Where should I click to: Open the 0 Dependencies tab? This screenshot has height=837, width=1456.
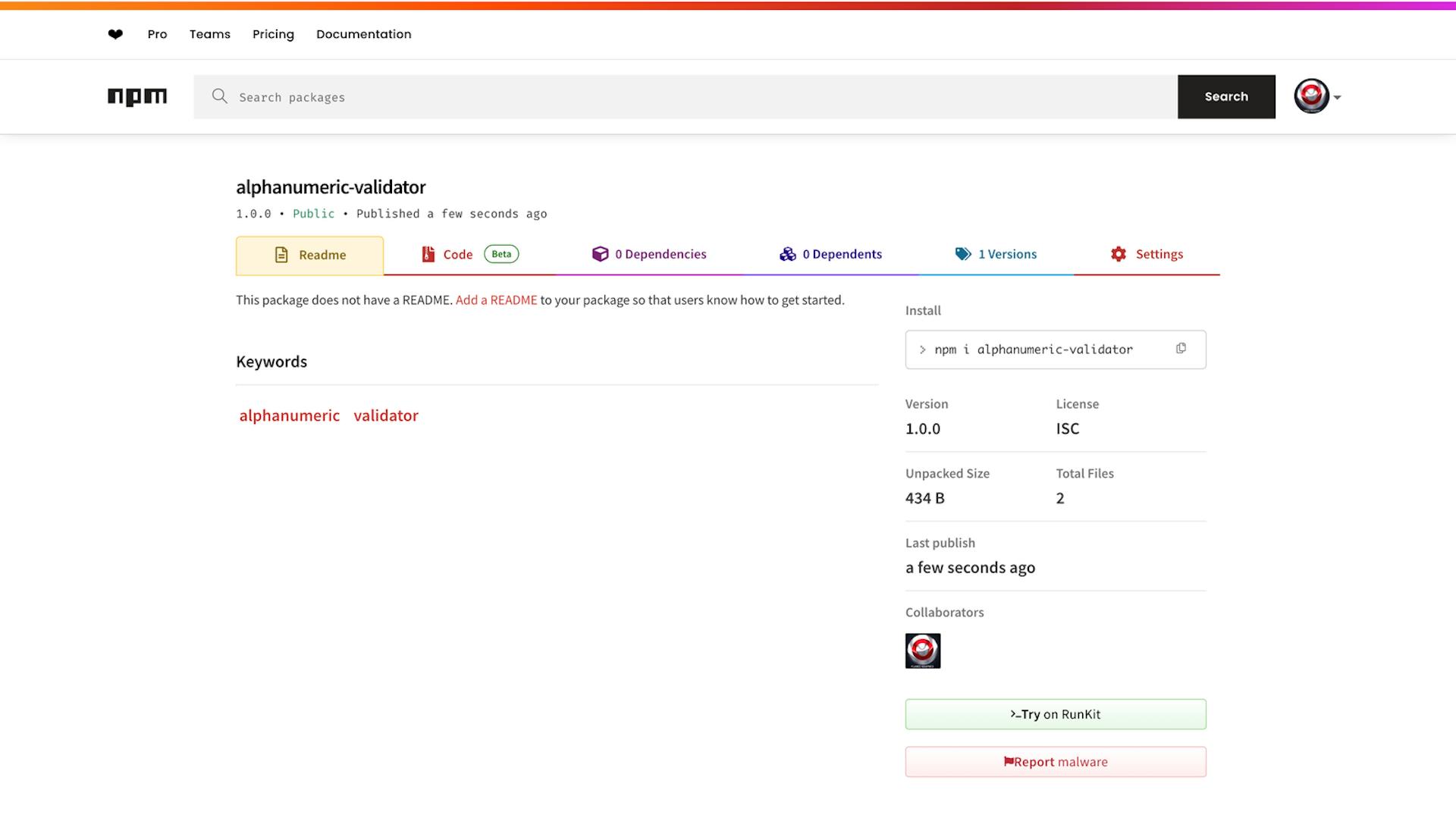[649, 254]
